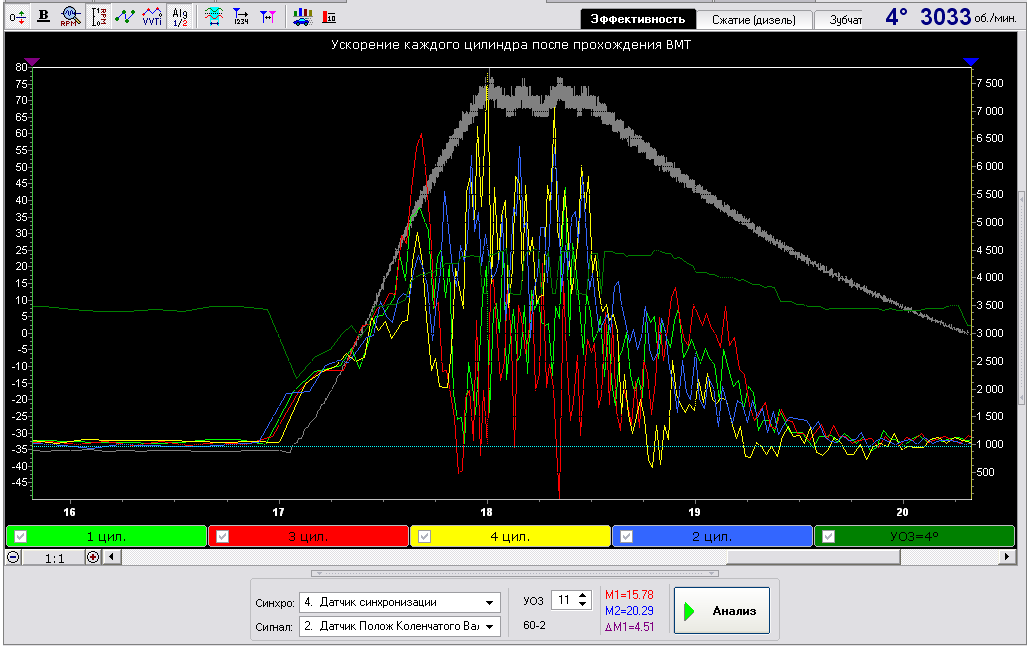Click the 1234 cylinder order marker icon
1028x646 pixels.
click(x=241, y=16)
